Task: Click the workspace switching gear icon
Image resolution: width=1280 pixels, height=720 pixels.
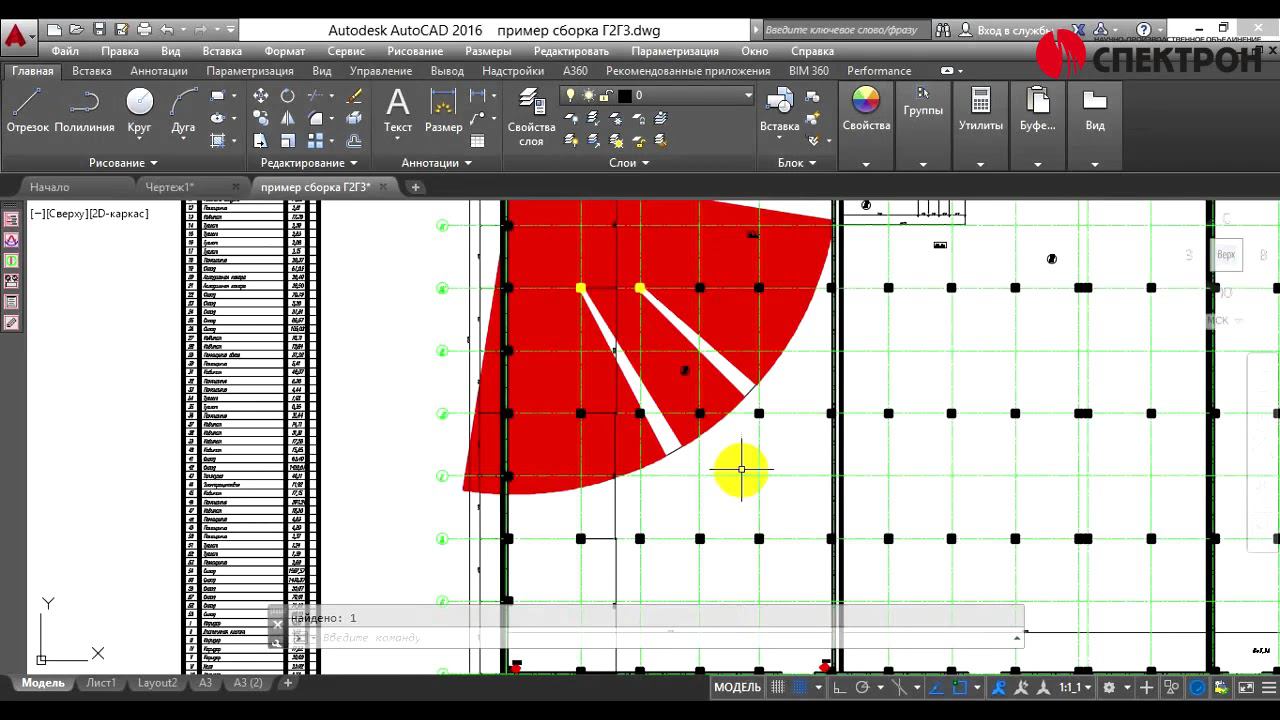Action: click(1109, 687)
